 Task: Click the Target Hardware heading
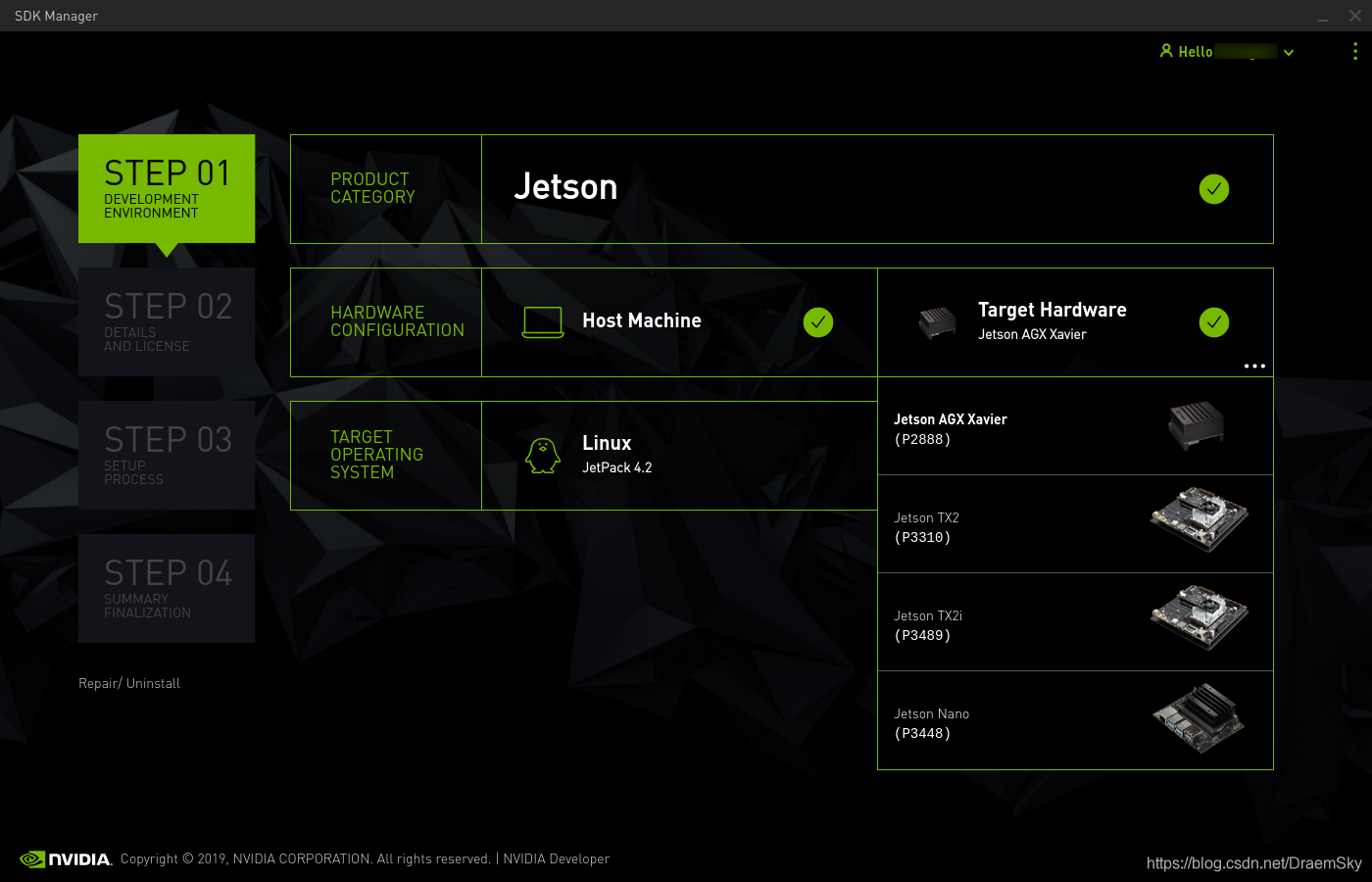coord(1053,310)
